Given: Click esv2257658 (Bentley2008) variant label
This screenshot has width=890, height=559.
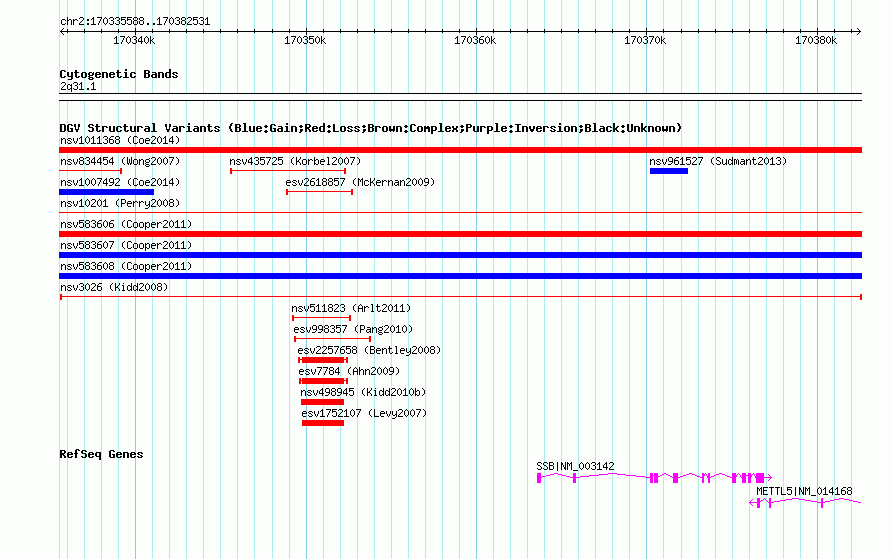Looking at the screenshot, I should click(369, 350).
